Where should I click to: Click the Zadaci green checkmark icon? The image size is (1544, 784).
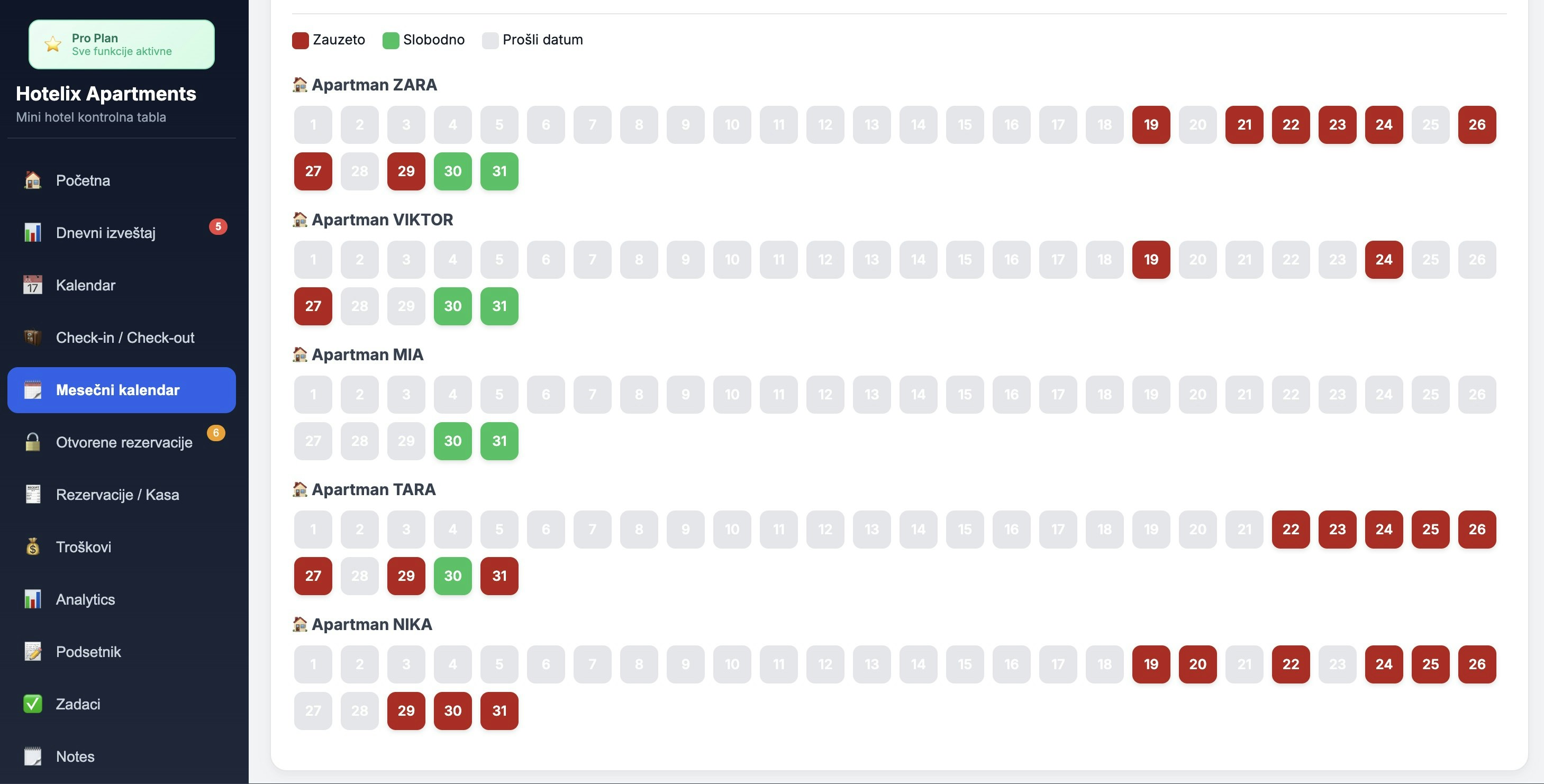pyautogui.click(x=33, y=704)
